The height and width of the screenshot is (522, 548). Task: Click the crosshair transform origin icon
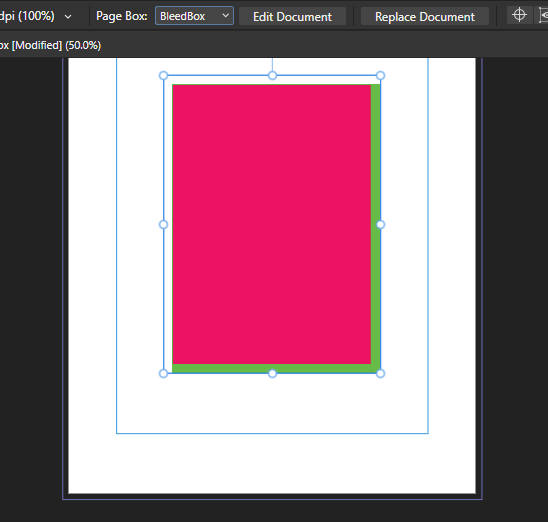click(x=519, y=15)
